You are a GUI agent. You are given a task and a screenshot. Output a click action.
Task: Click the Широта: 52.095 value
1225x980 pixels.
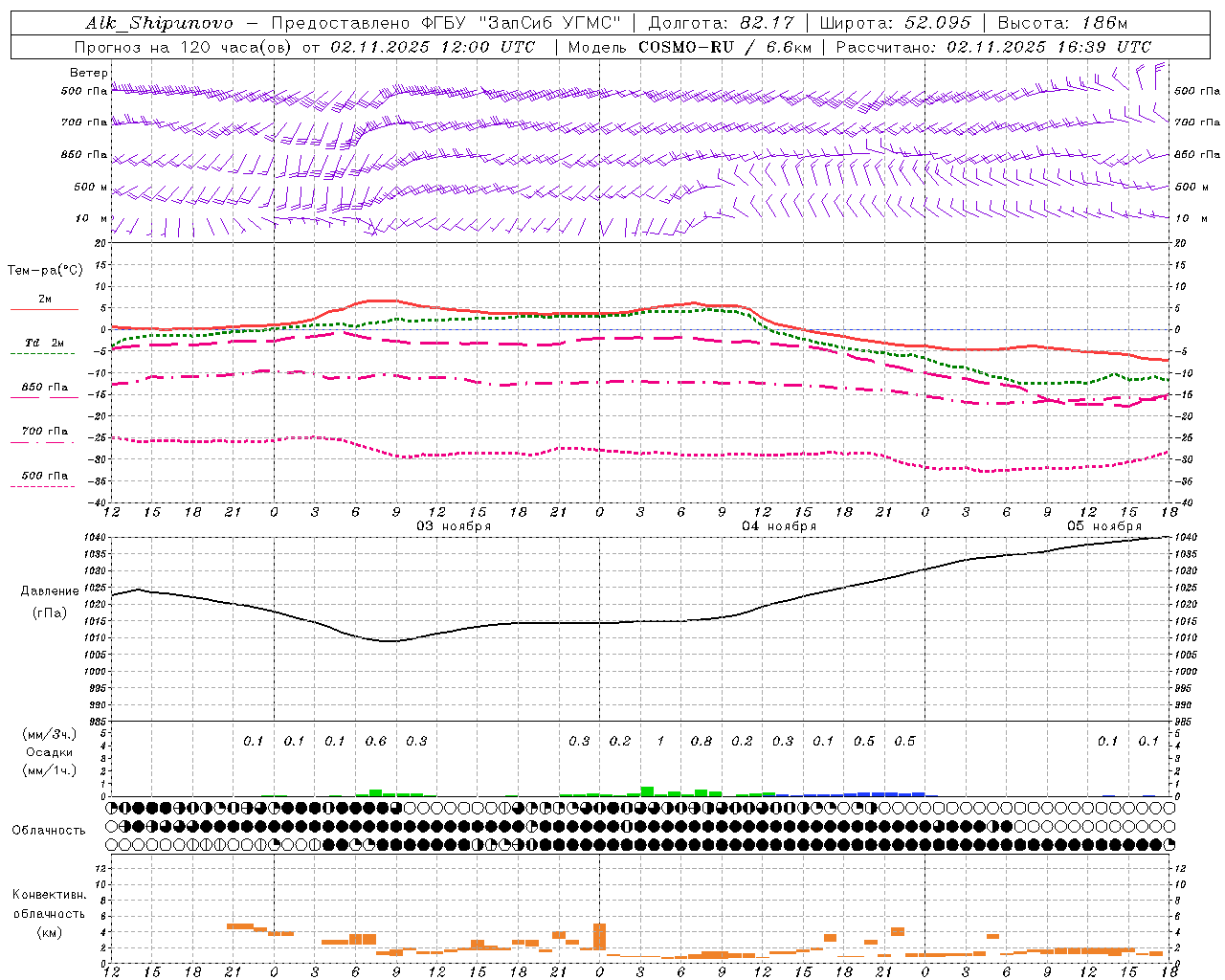click(x=896, y=23)
